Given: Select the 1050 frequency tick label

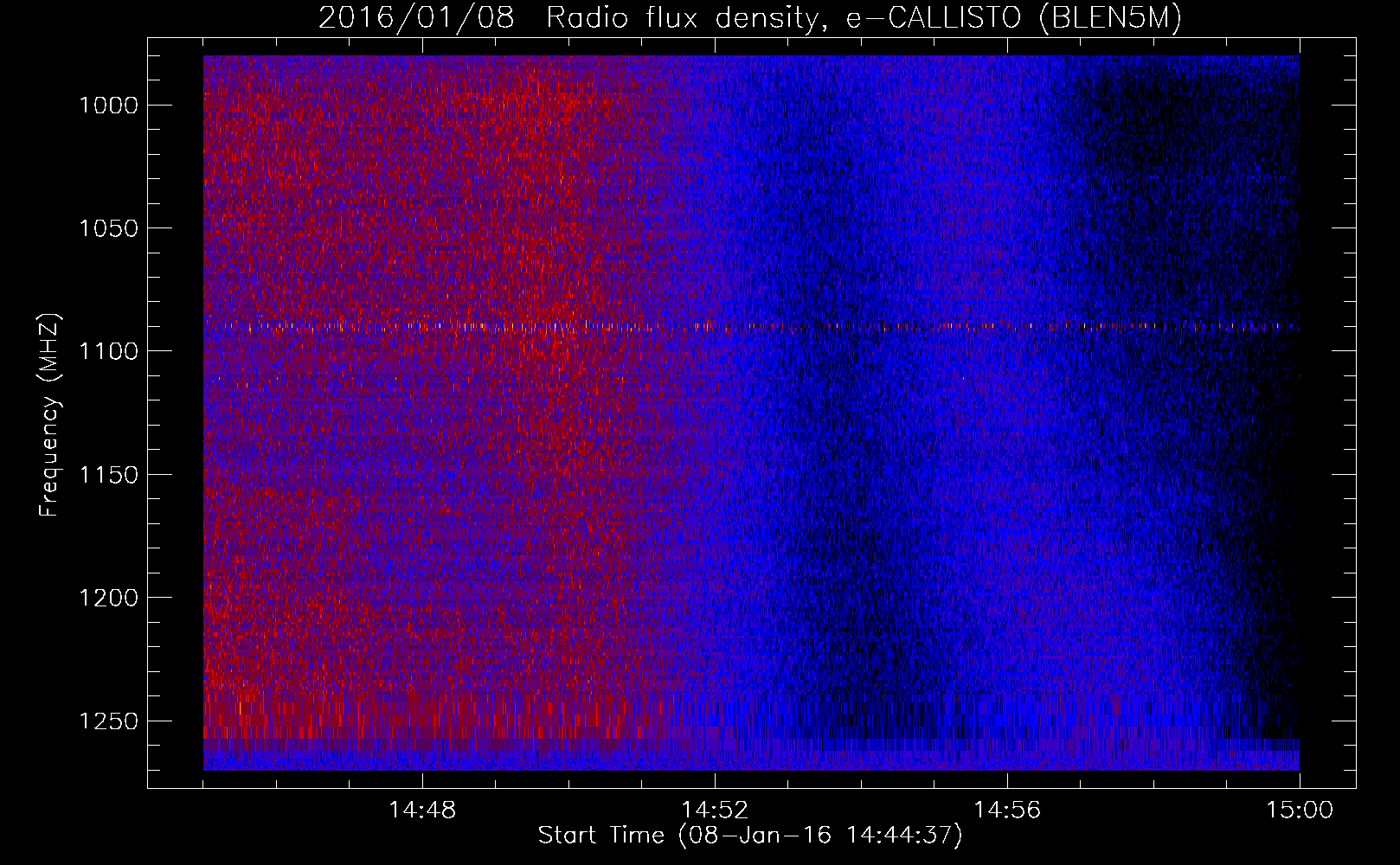Looking at the screenshot, I should (108, 228).
